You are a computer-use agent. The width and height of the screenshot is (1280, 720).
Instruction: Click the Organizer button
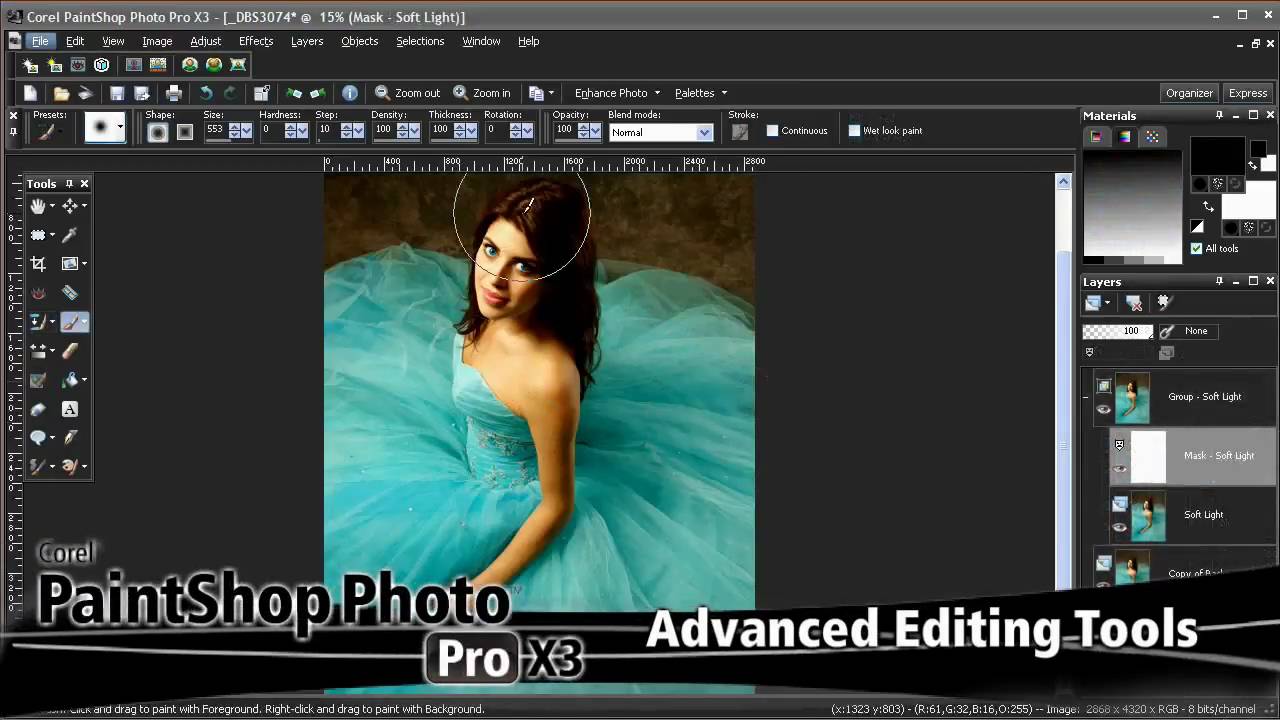pyautogui.click(x=1189, y=93)
